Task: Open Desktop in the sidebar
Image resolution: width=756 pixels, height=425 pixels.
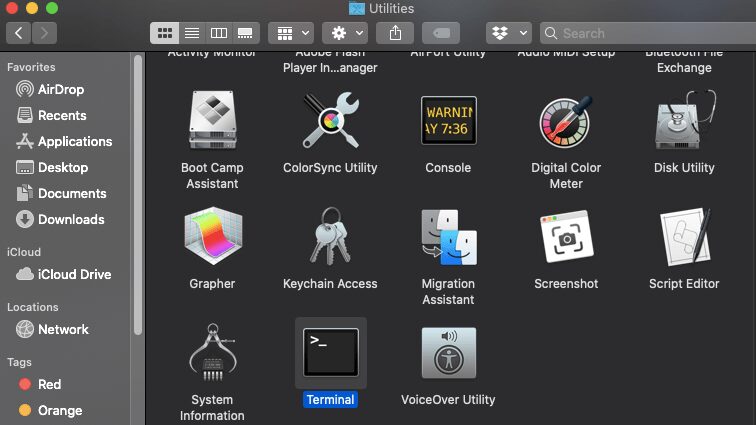Action: tap(53, 167)
